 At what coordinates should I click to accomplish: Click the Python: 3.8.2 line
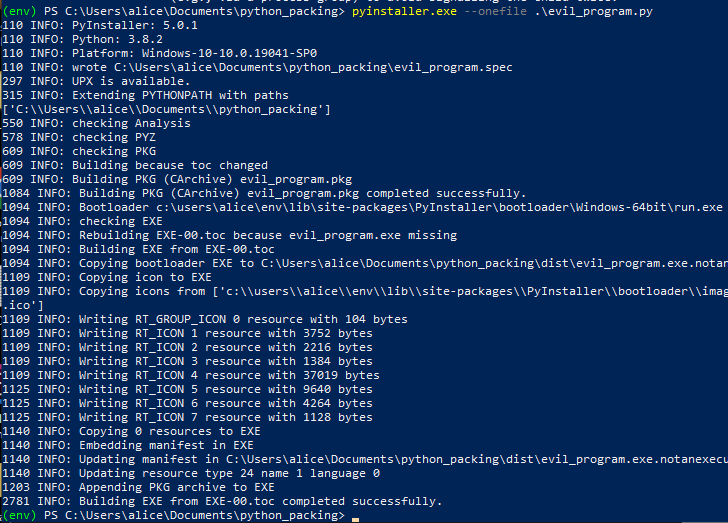coord(83,39)
